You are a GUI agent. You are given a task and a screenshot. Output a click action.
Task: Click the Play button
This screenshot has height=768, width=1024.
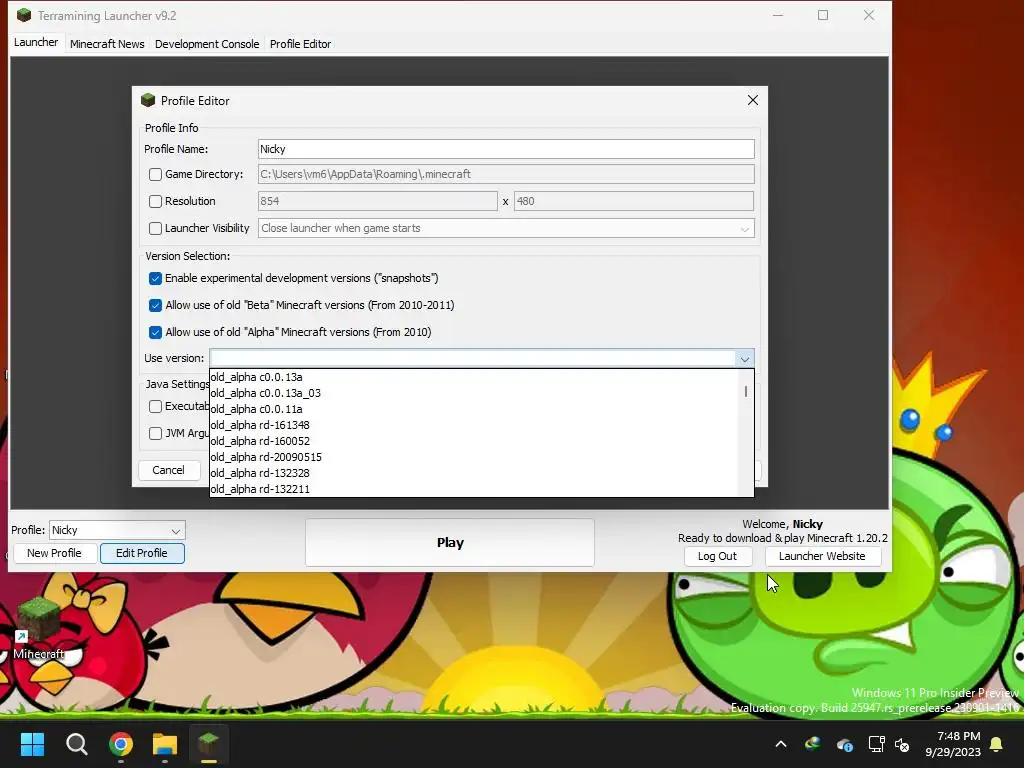(x=450, y=543)
